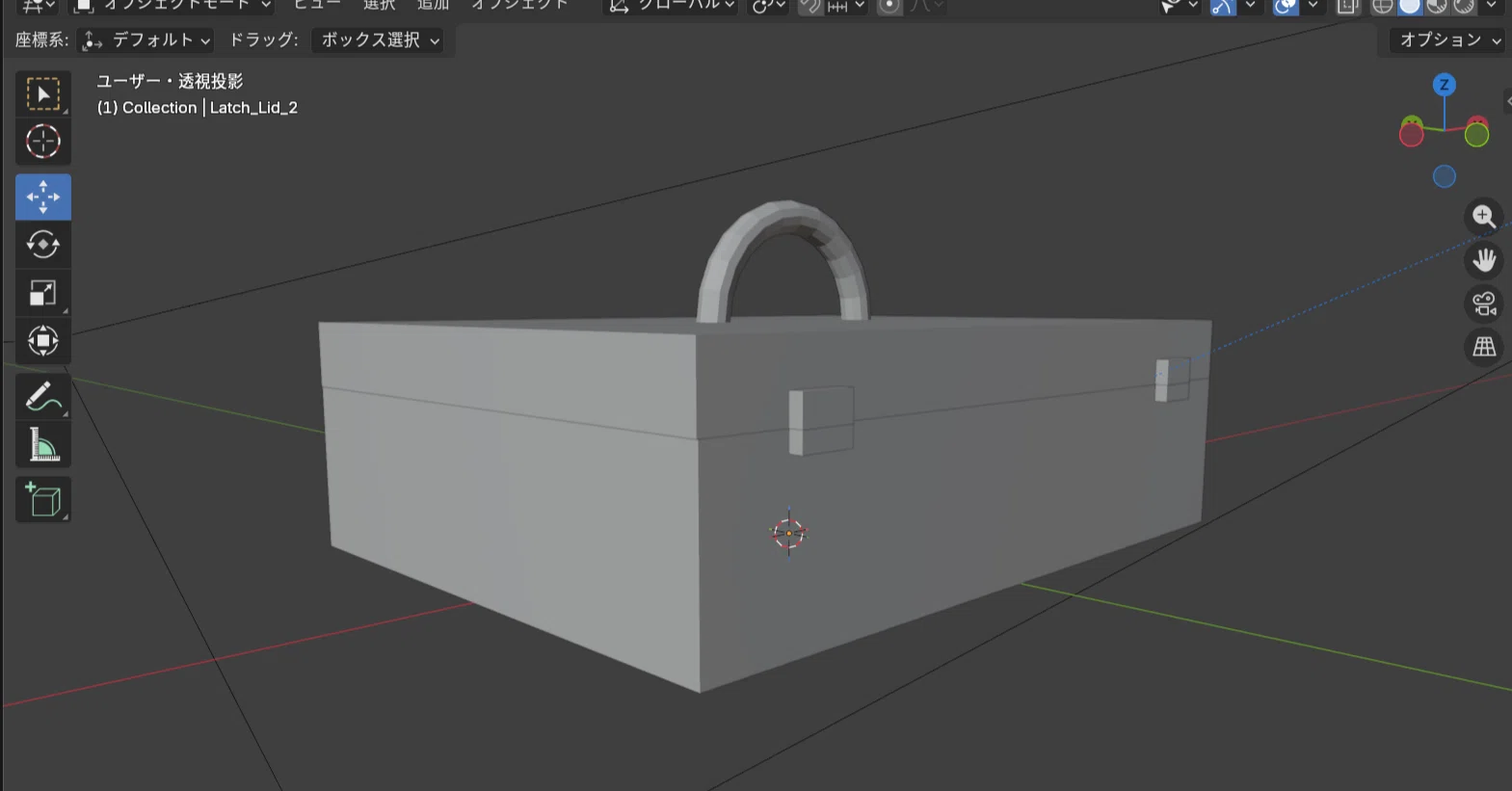Activate the combined Transform tool
Screen dimensions: 1512x791
[43, 341]
